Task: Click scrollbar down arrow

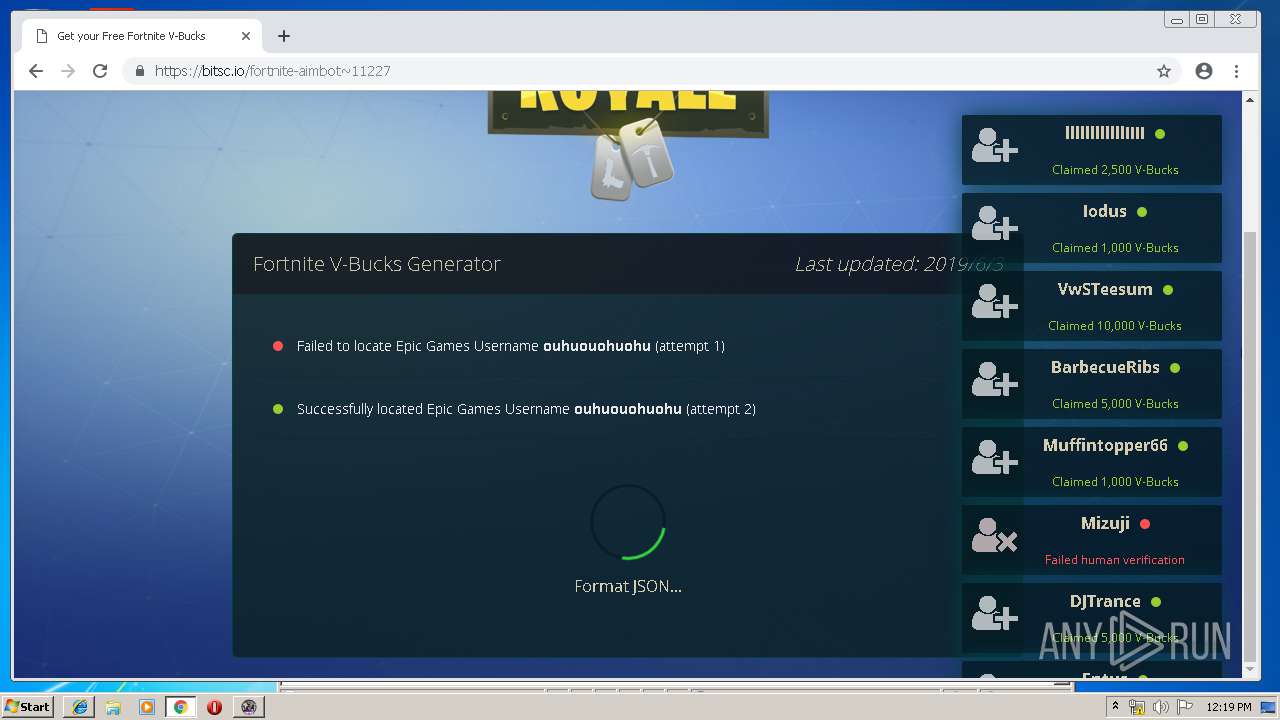Action: point(1251,669)
